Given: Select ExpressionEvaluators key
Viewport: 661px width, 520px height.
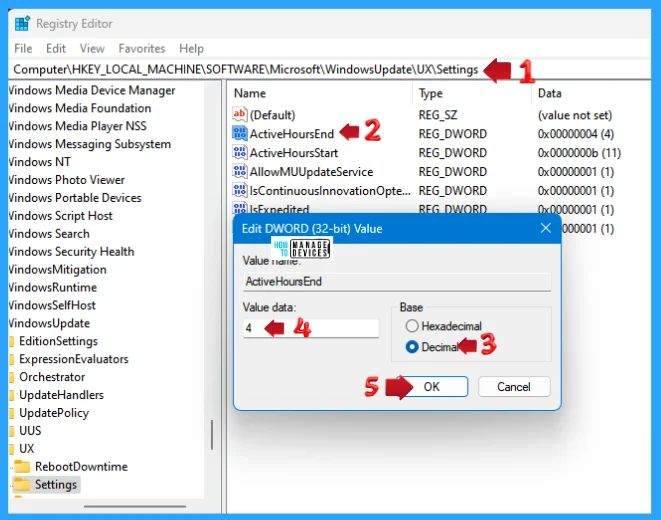Looking at the screenshot, I should [74, 359].
